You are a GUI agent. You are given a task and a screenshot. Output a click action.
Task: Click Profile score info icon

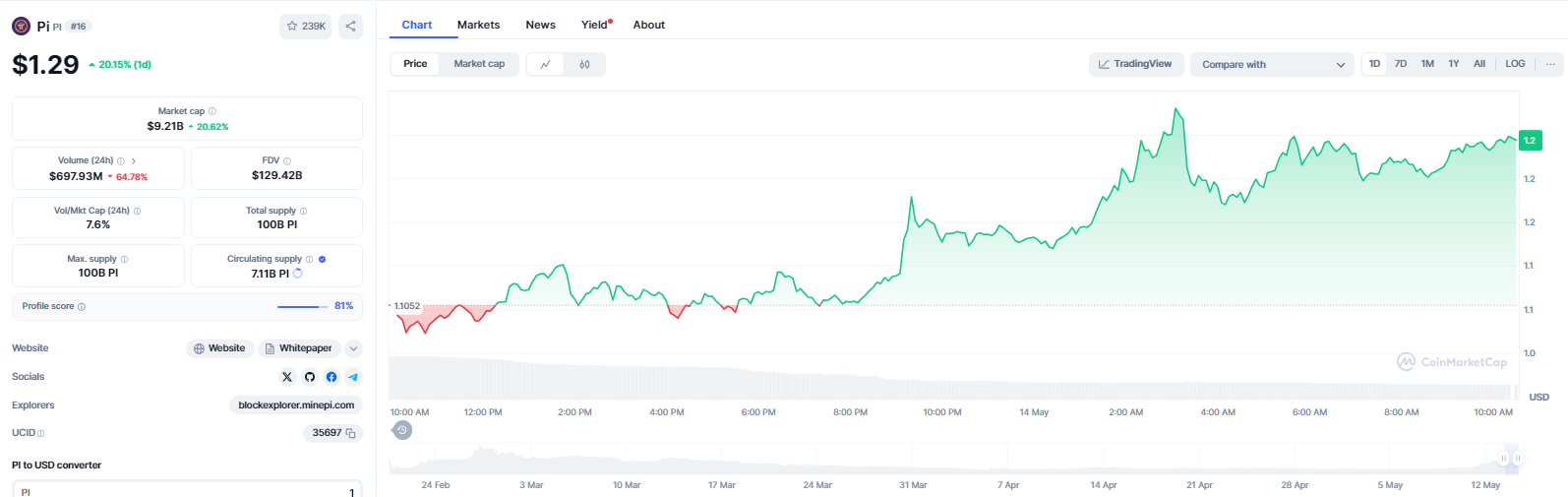(x=82, y=306)
